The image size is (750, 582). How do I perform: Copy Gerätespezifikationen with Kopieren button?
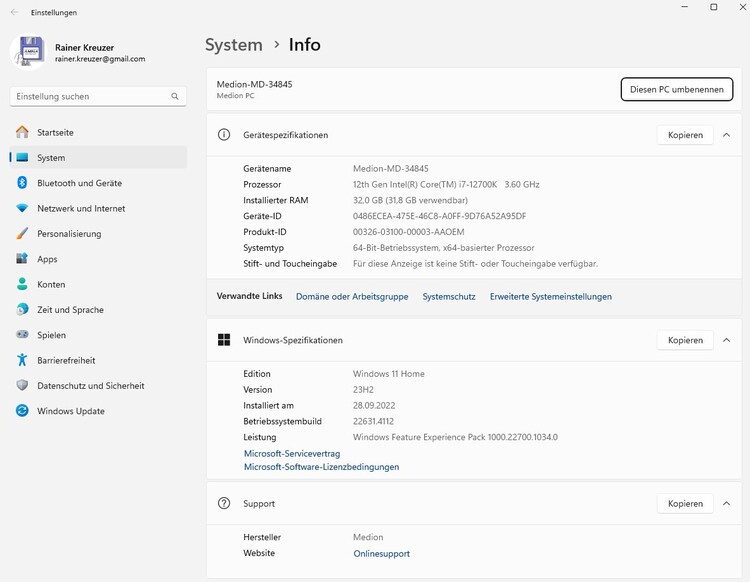point(685,135)
